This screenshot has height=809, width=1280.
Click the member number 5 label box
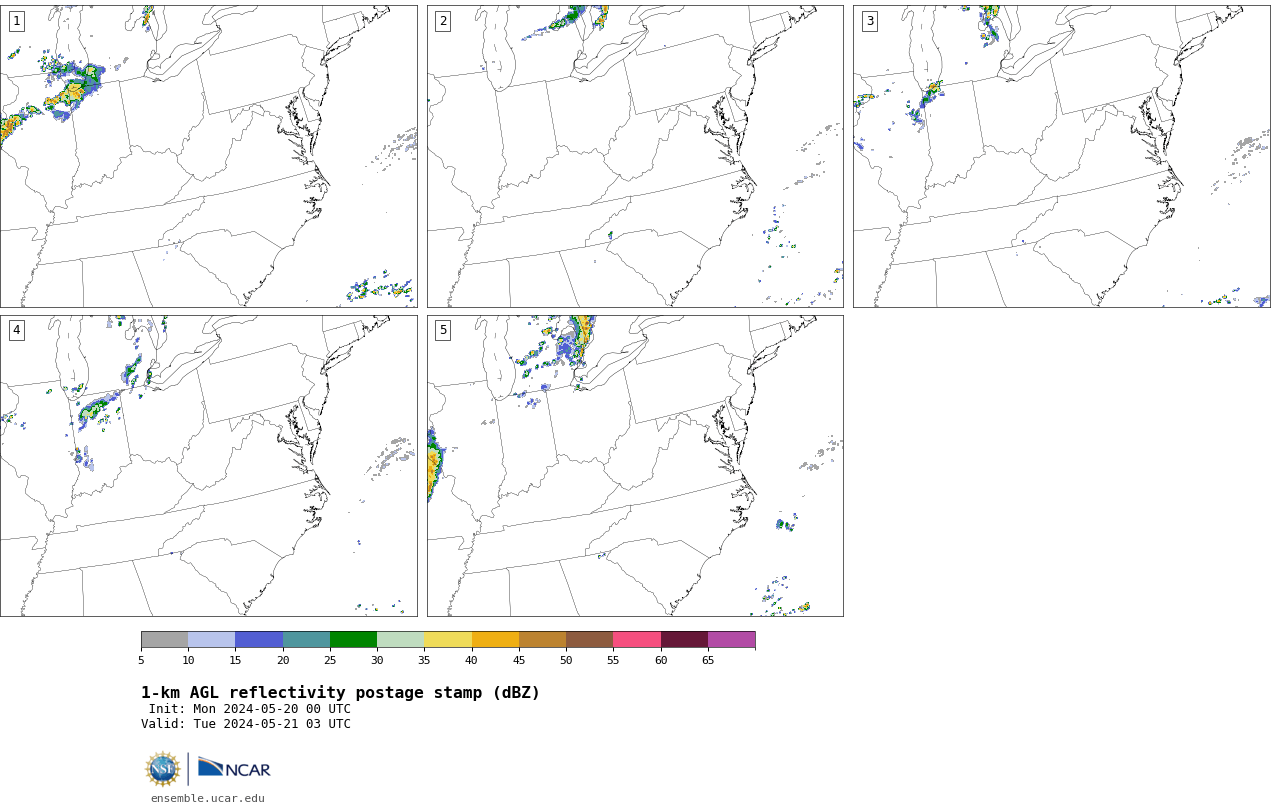click(x=443, y=330)
